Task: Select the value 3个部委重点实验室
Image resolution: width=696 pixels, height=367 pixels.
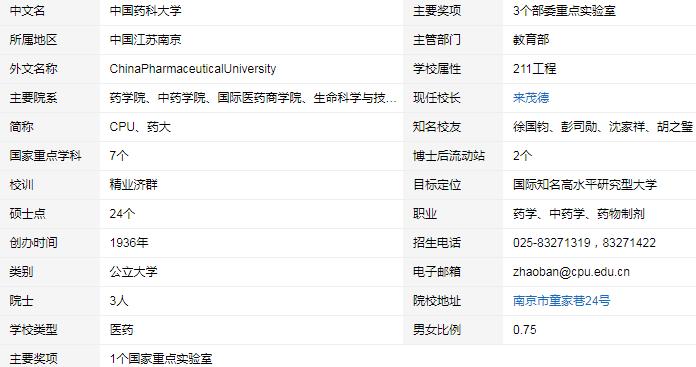Action: 564,11
